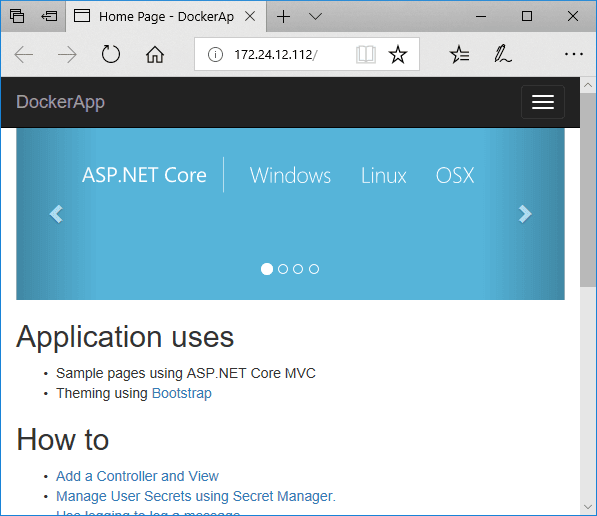597x516 pixels.
Task: Add notes with the pen icon
Action: pyautogui.click(x=503, y=54)
